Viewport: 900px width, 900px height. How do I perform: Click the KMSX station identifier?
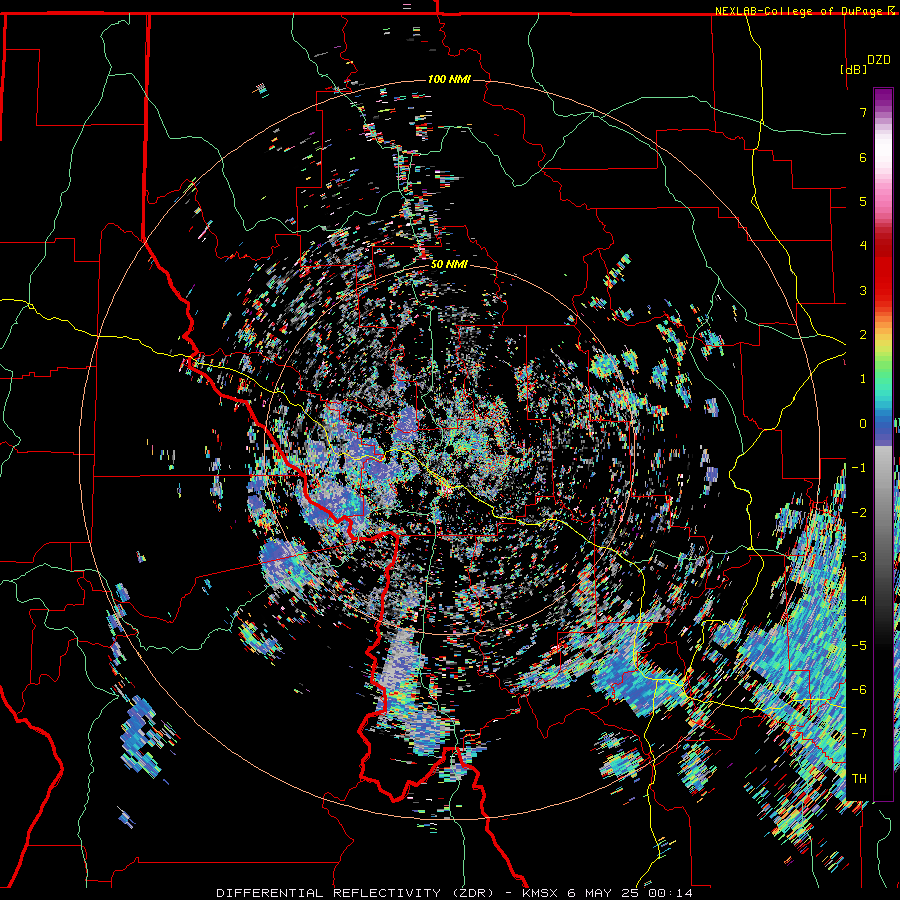point(540,893)
